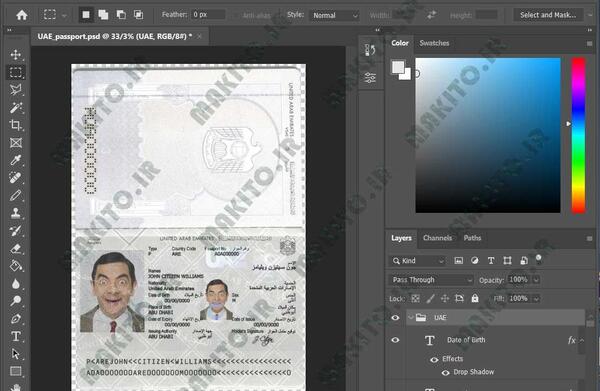Toggle visibility of UAE group

pyautogui.click(x=395, y=318)
